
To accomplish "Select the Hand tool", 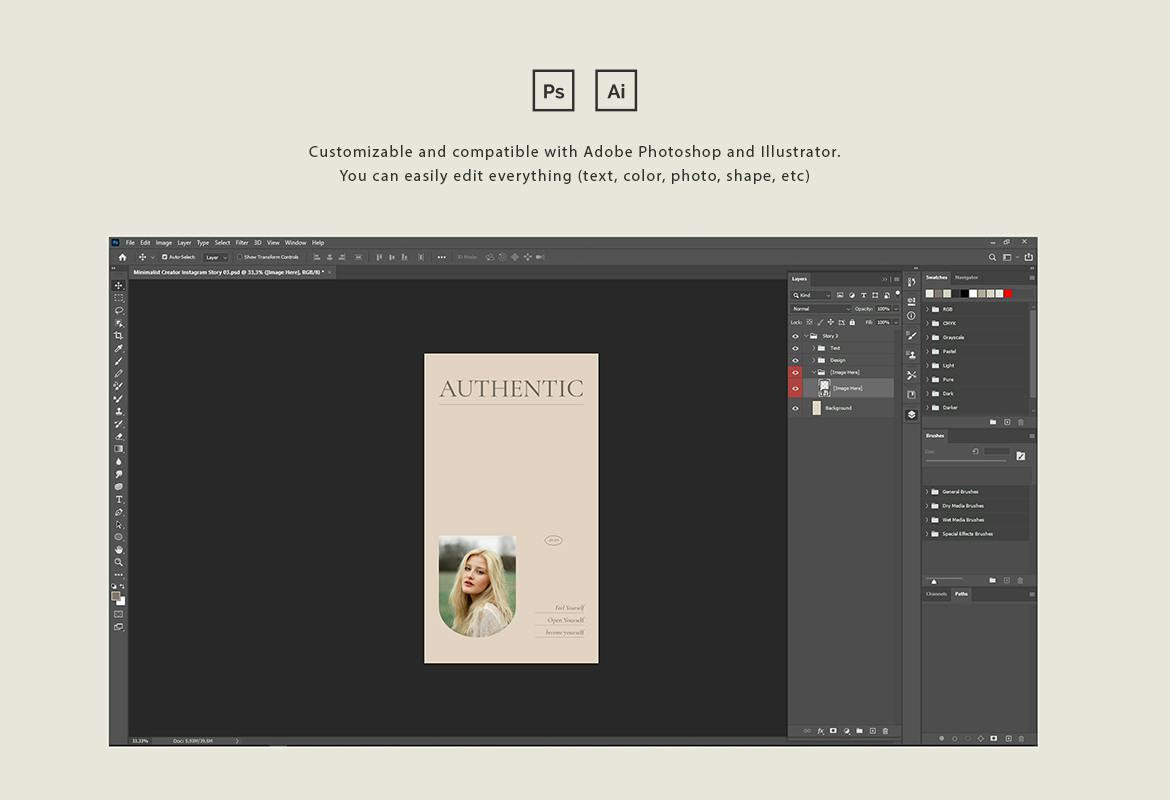I will (x=119, y=549).
